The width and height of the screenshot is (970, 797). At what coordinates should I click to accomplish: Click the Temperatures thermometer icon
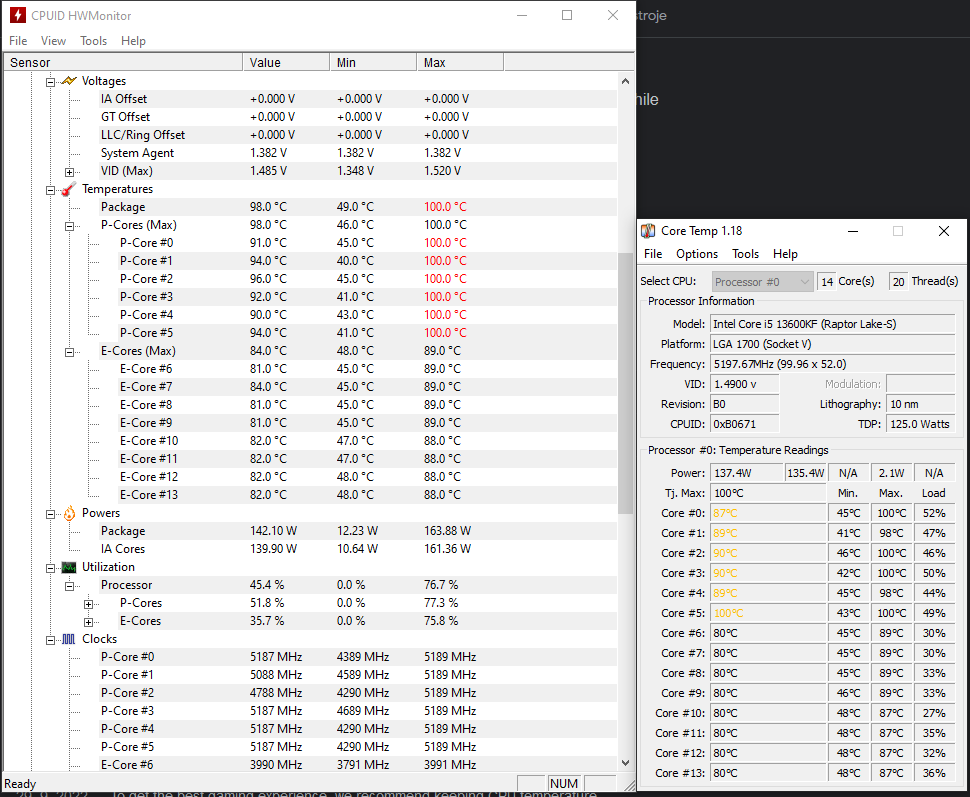click(x=69, y=189)
